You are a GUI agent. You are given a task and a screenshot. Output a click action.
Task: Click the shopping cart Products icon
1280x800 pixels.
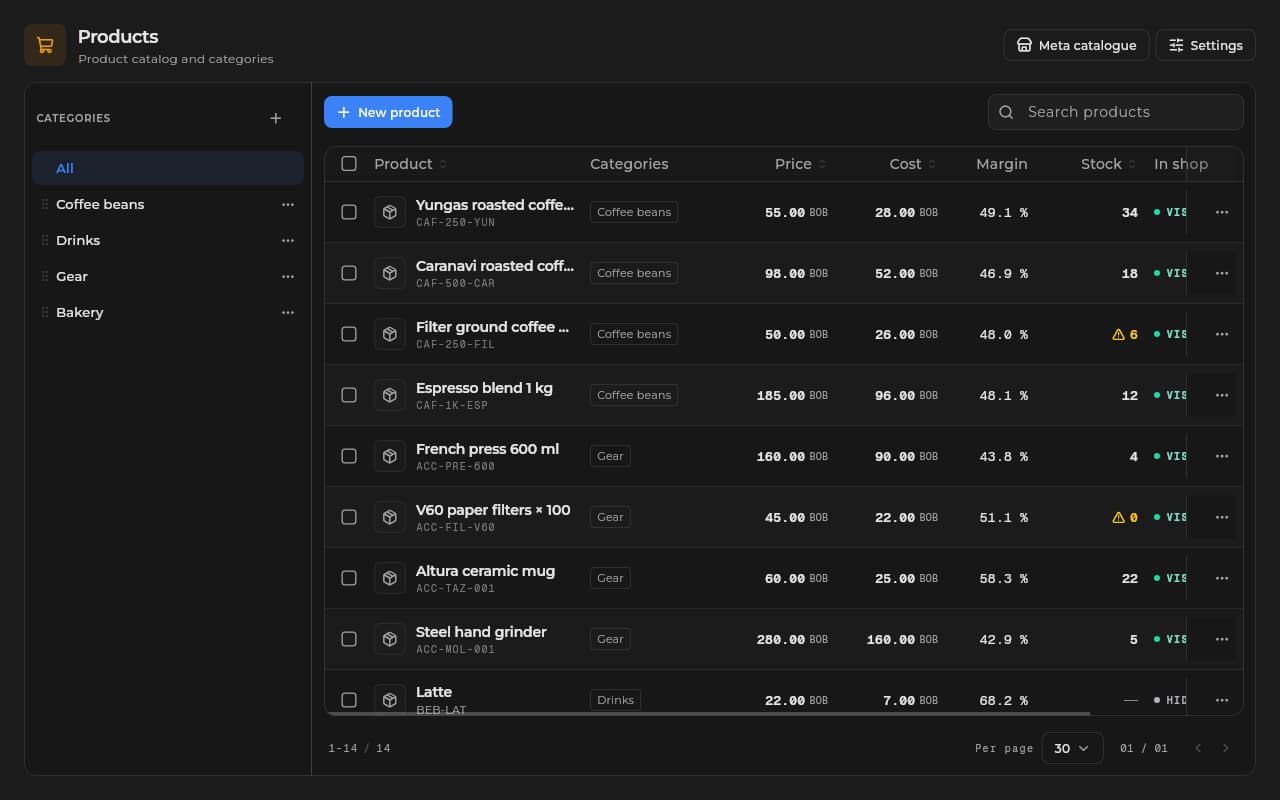coord(45,45)
